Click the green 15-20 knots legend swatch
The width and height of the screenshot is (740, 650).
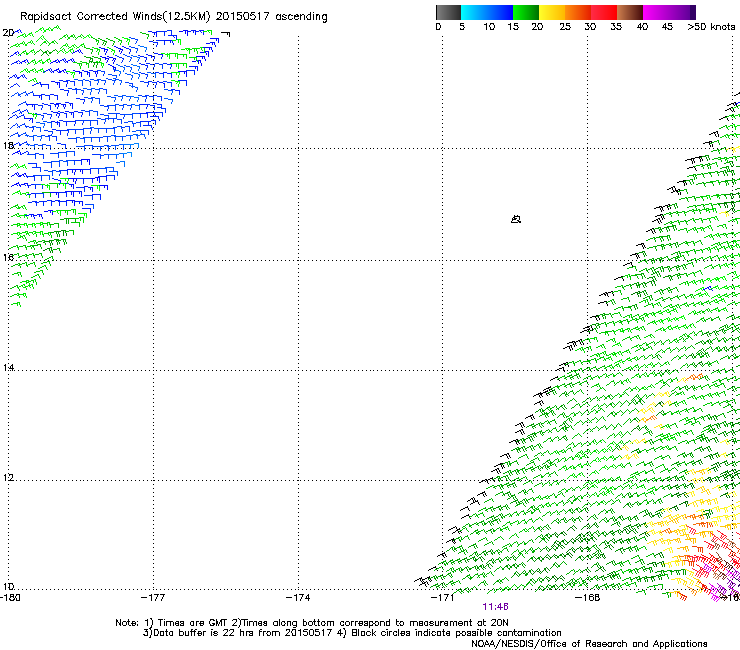point(526,12)
